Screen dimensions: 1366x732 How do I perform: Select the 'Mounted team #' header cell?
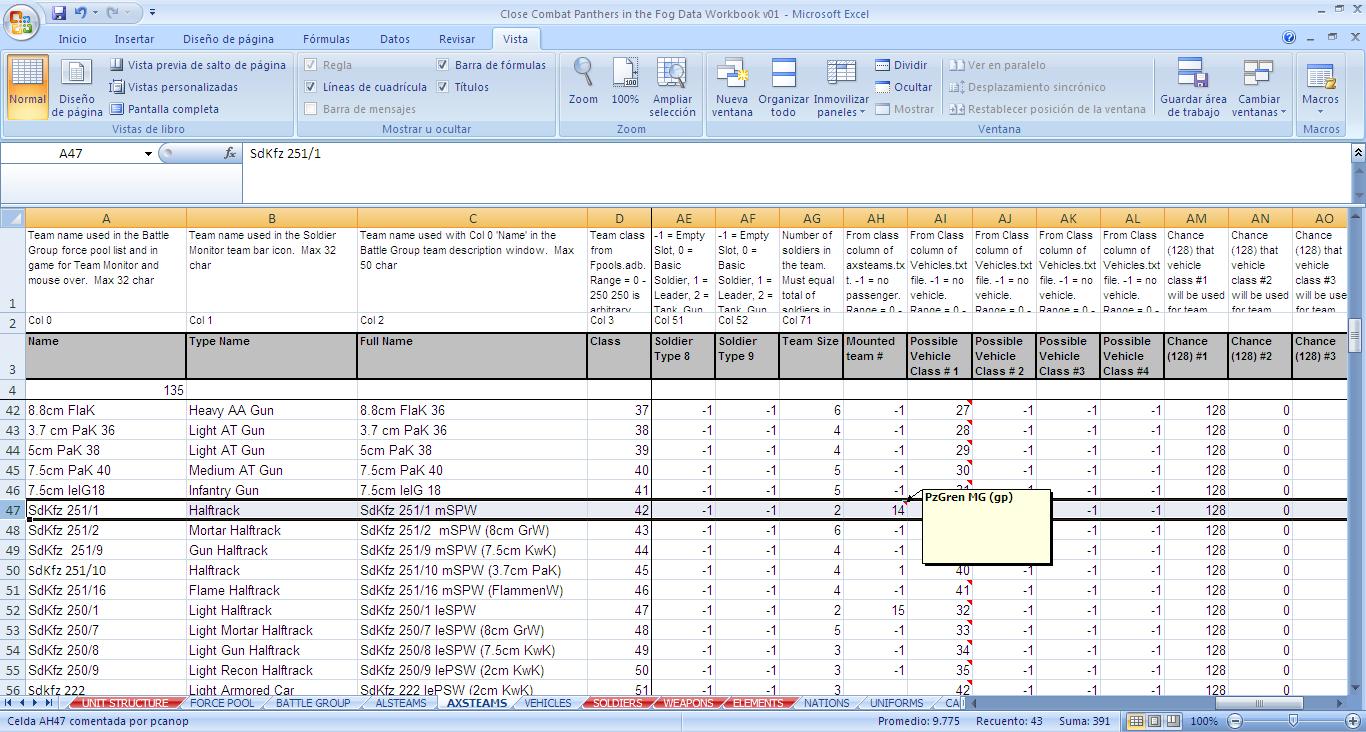click(876, 356)
